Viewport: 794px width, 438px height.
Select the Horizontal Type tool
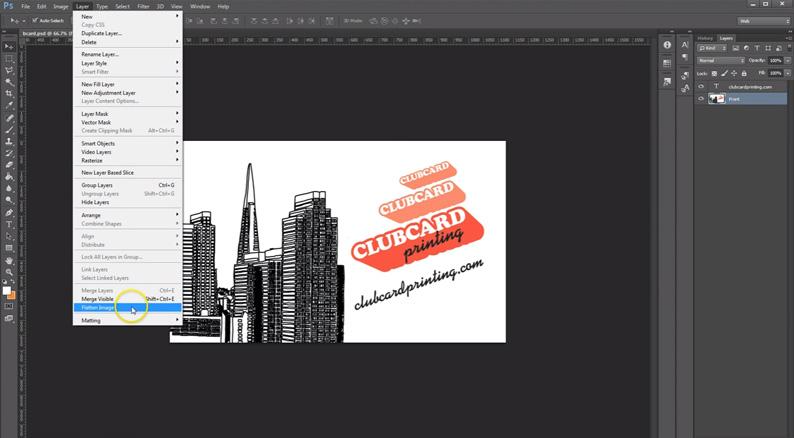[9, 224]
